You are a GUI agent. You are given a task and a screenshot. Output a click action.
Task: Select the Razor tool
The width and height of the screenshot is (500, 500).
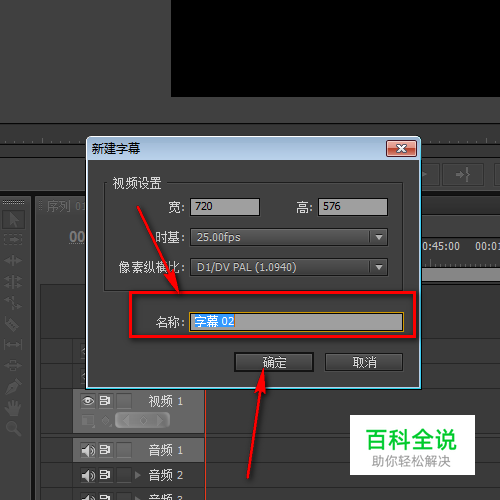pyautogui.click(x=12, y=324)
